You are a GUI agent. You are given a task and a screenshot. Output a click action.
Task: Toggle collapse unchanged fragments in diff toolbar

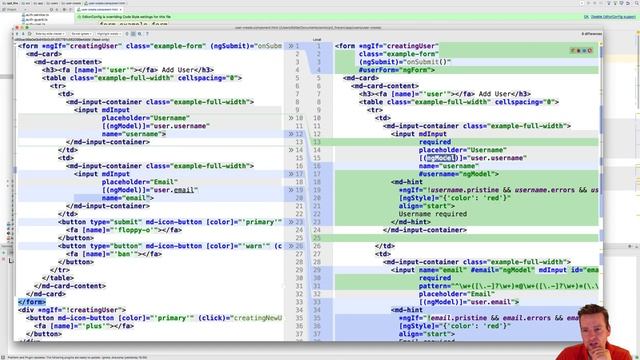[127, 34]
